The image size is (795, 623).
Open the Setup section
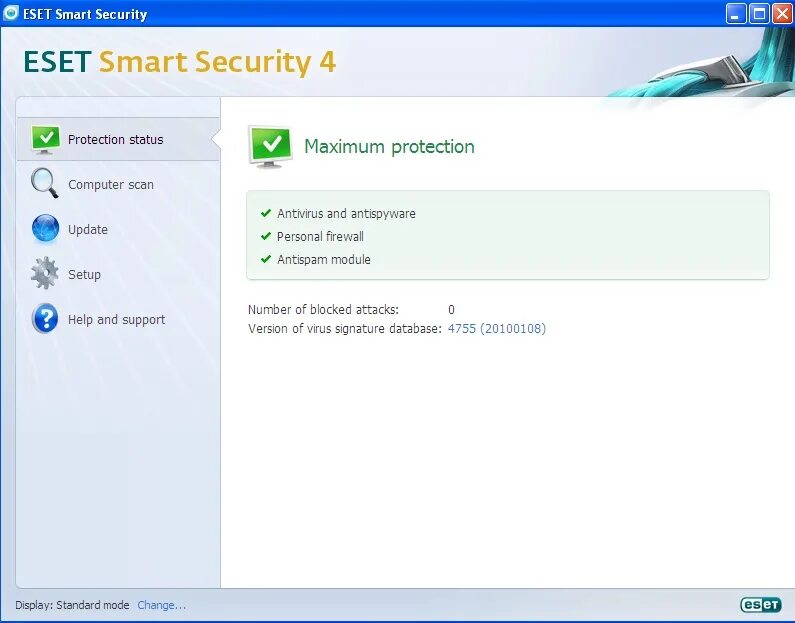pos(118,274)
